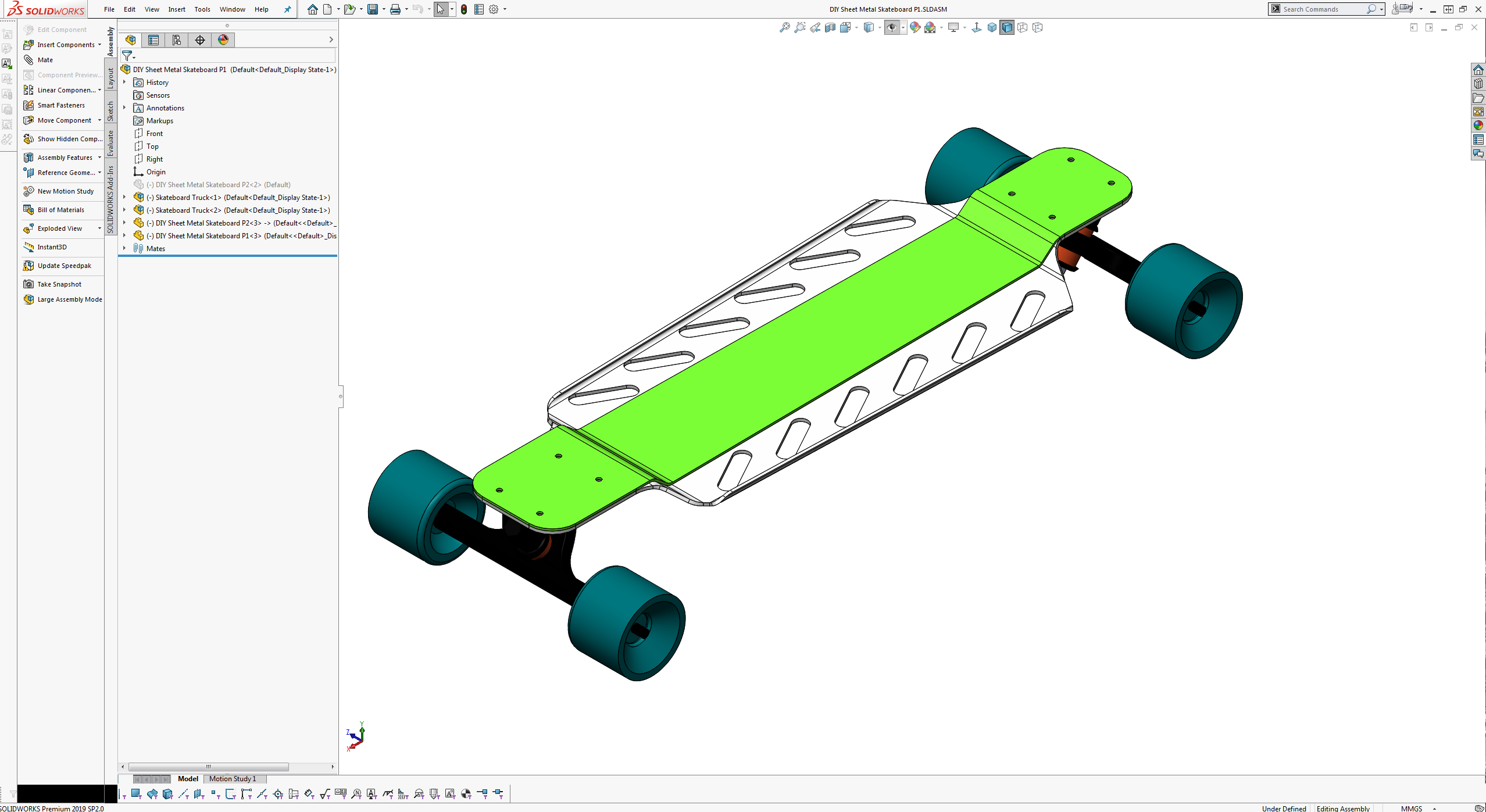Pin the menu bar with pushpin icon
The image size is (1486, 812).
pos(287,9)
